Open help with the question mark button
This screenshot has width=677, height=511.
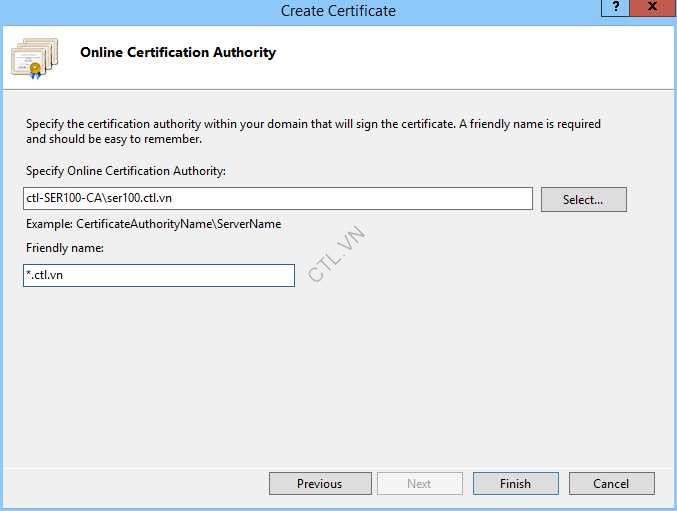click(x=616, y=8)
